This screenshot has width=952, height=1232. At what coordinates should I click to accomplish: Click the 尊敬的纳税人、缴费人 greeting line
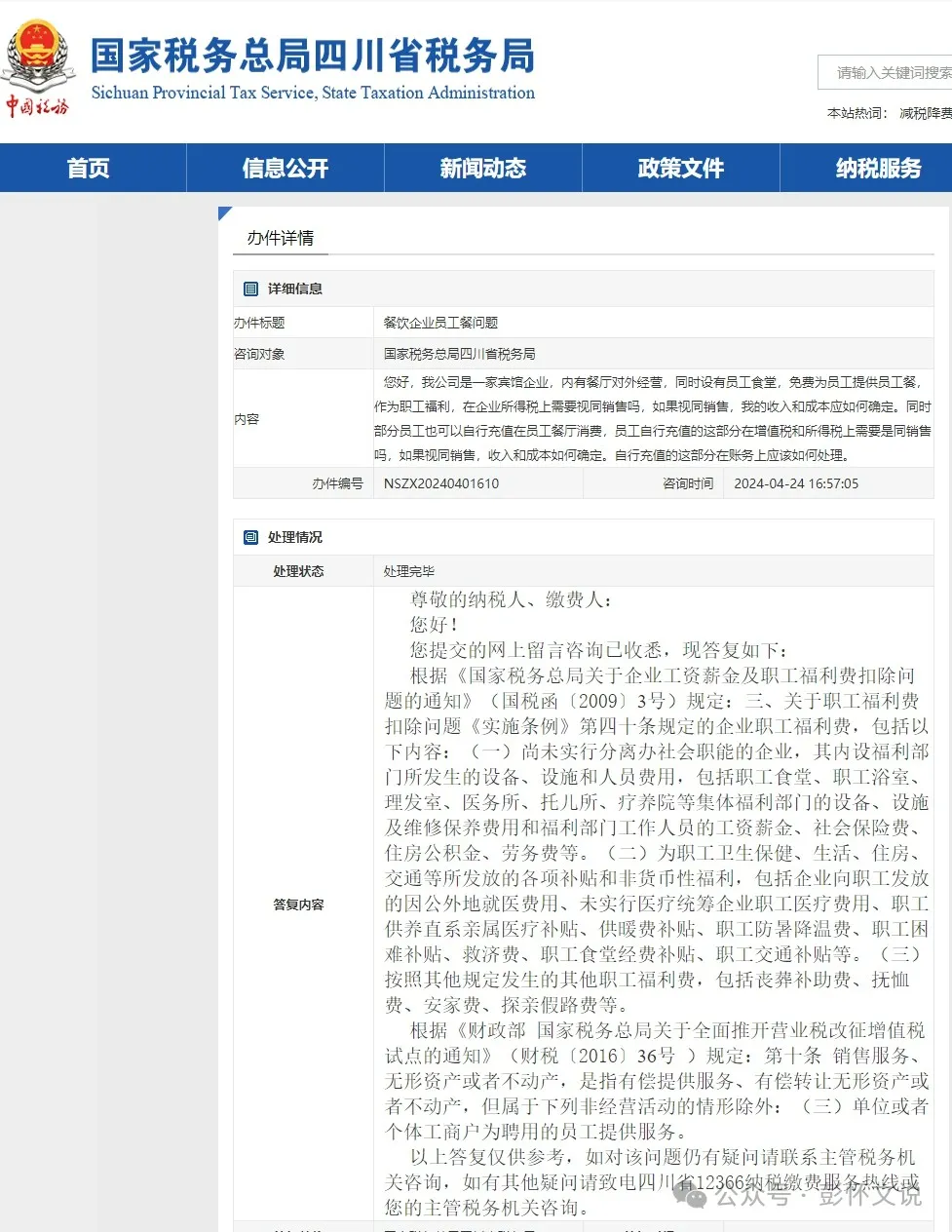pyautogui.click(x=511, y=599)
